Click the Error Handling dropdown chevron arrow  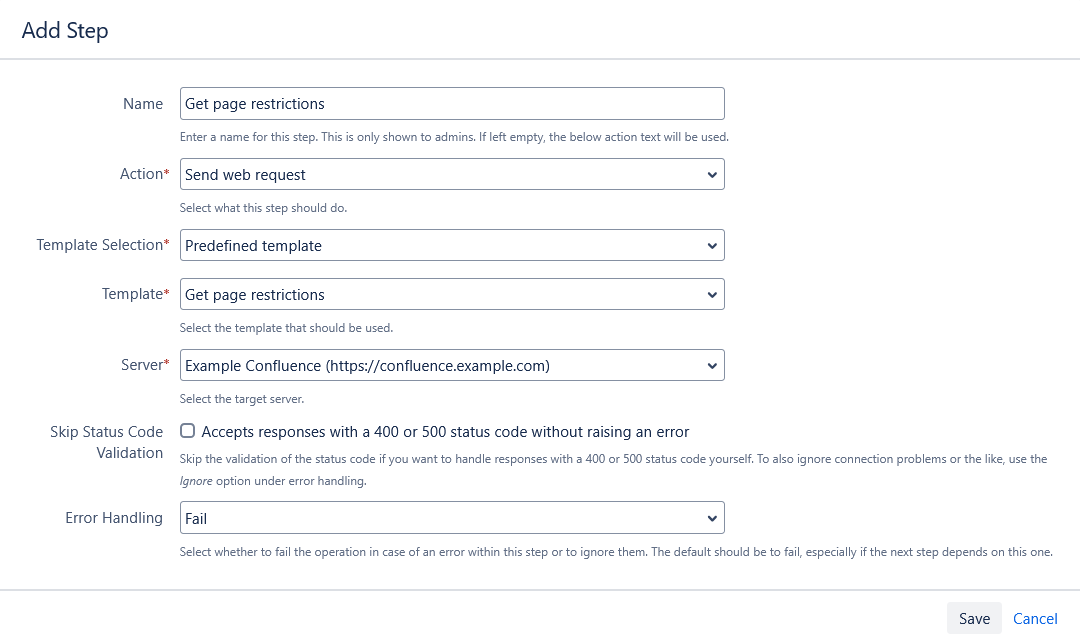click(x=712, y=519)
